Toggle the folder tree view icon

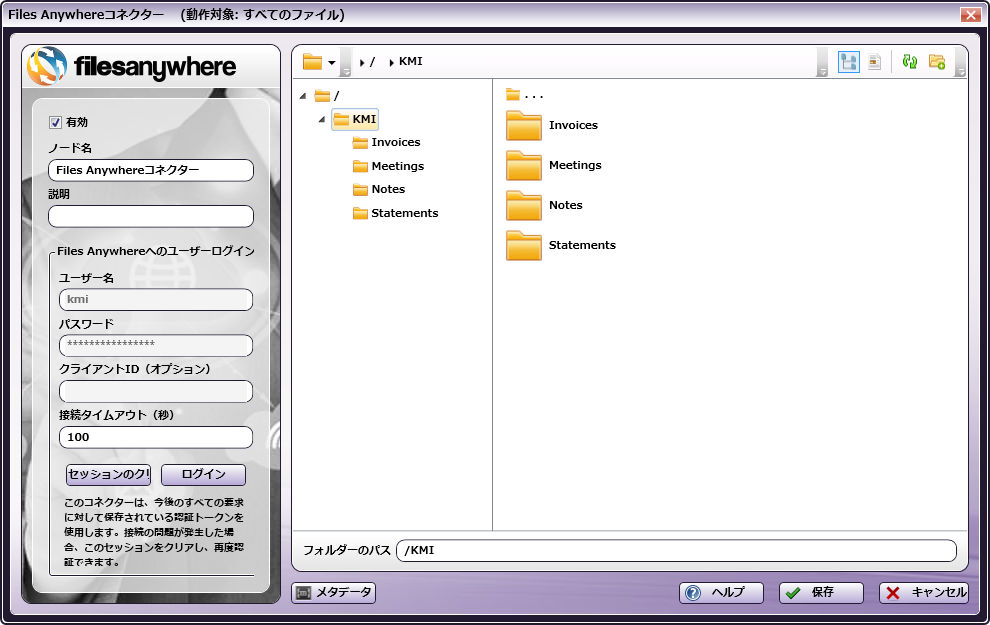click(x=849, y=62)
